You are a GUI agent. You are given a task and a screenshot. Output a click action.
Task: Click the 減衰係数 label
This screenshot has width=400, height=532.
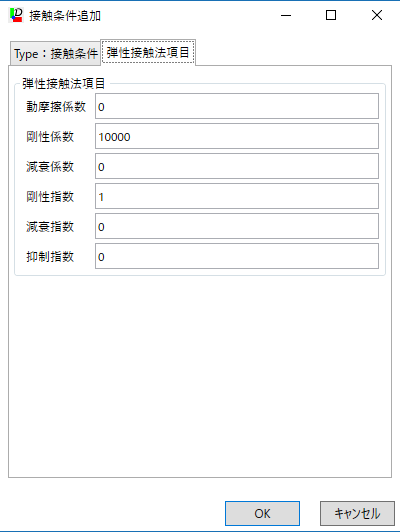pyautogui.click(x=50, y=166)
